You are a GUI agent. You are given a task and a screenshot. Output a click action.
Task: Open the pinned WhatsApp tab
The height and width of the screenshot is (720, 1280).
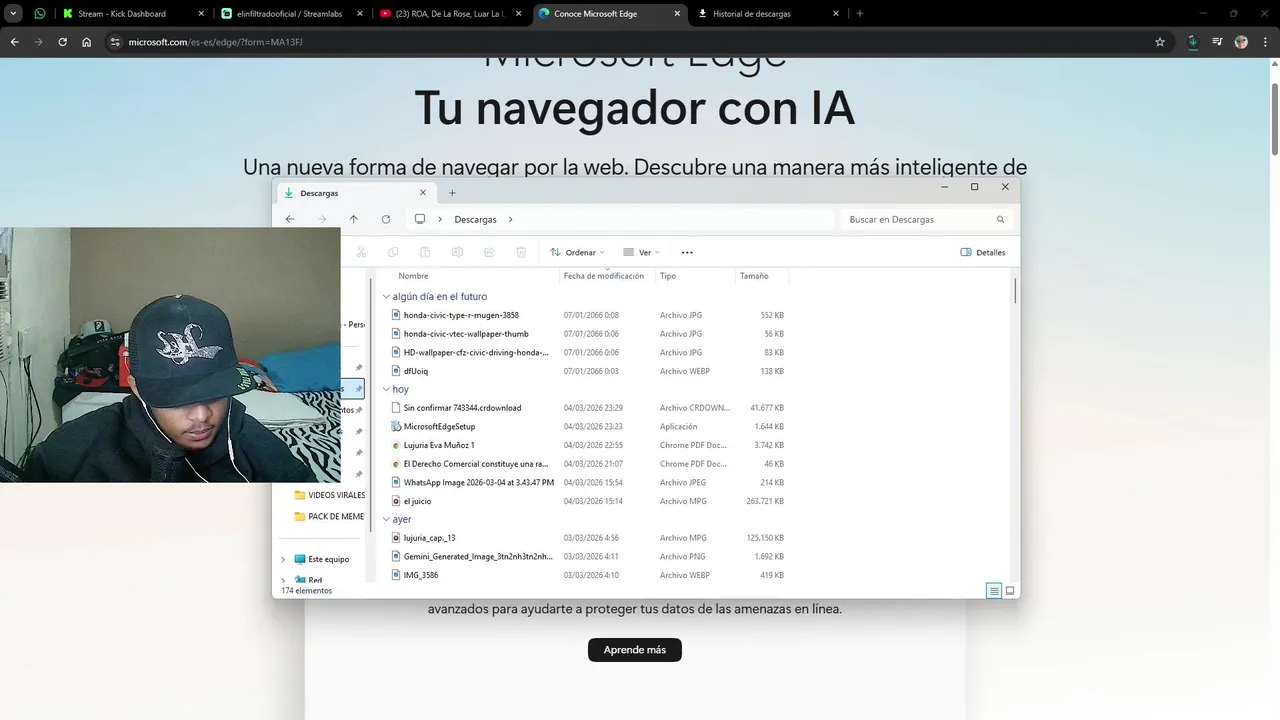40,14
